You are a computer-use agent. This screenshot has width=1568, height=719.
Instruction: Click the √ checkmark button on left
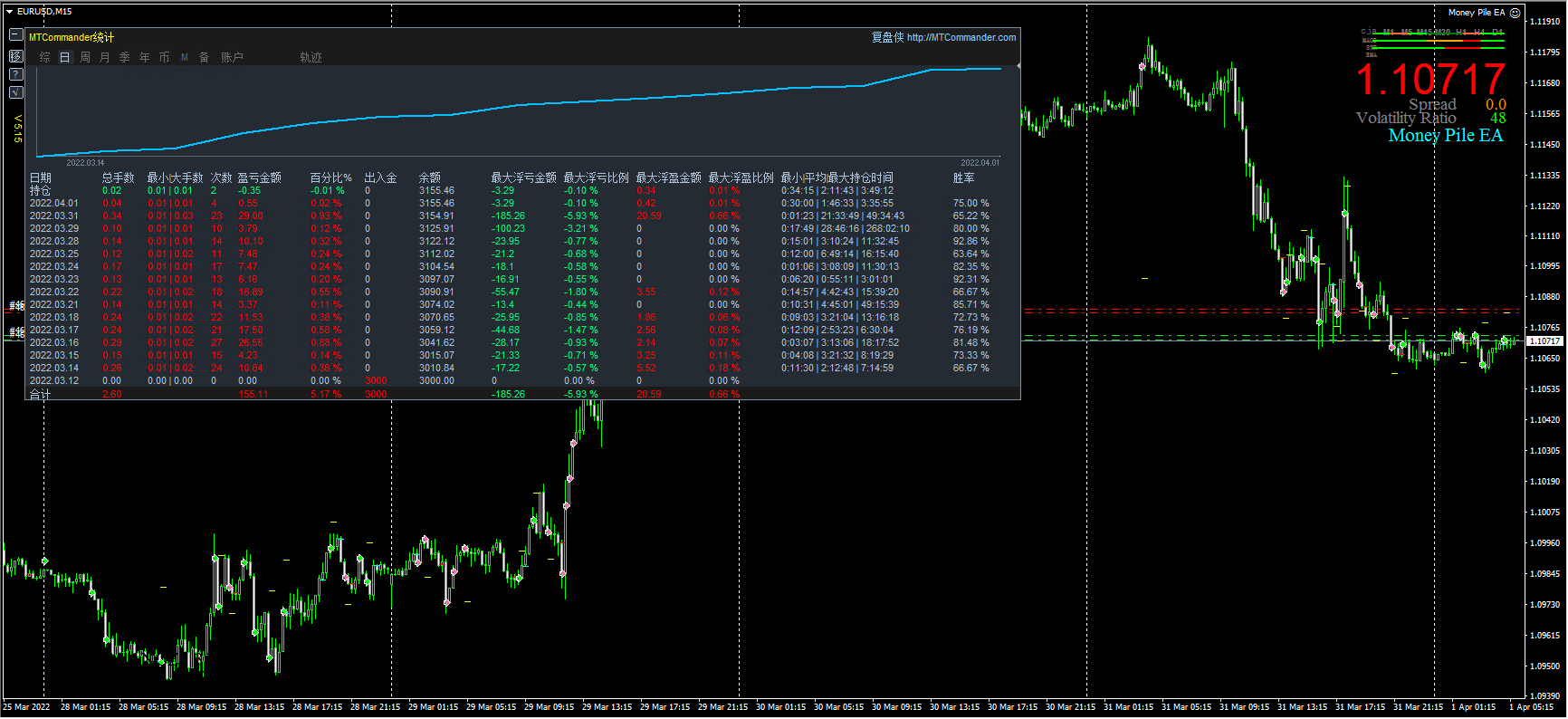point(16,92)
